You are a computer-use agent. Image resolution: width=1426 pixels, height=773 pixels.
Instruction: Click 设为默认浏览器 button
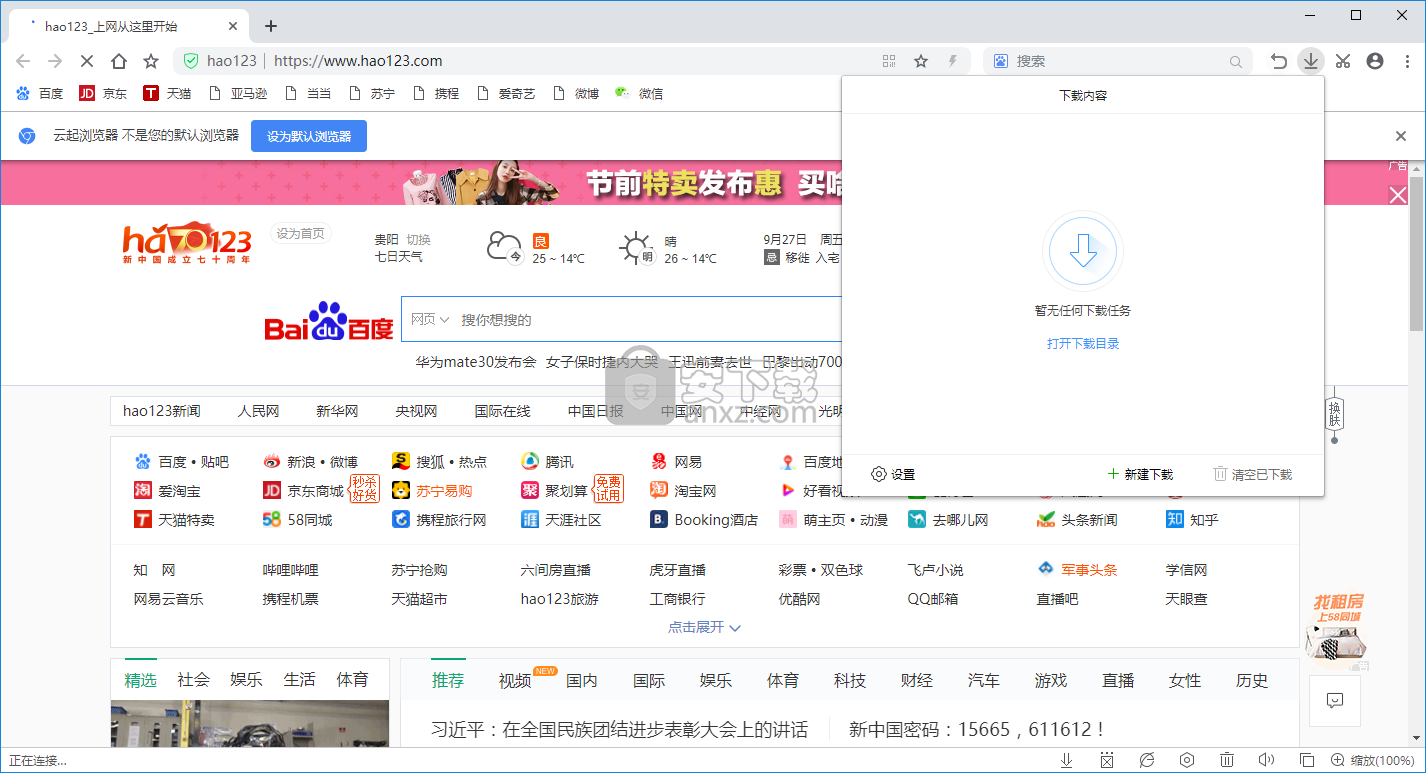(309, 136)
